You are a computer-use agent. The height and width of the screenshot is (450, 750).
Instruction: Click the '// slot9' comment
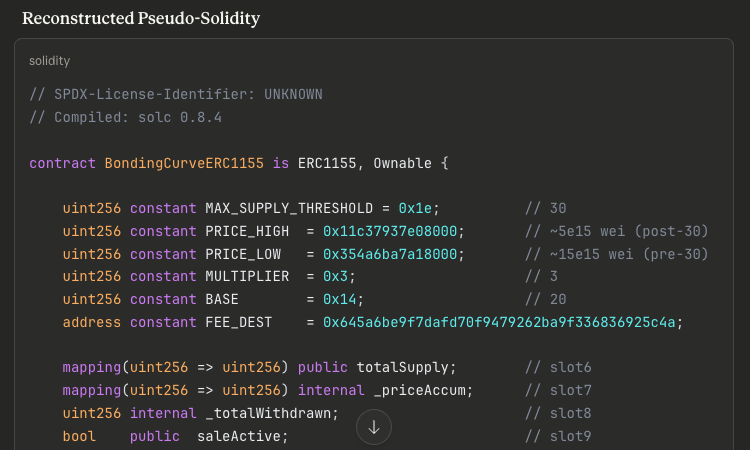(x=558, y=436)
